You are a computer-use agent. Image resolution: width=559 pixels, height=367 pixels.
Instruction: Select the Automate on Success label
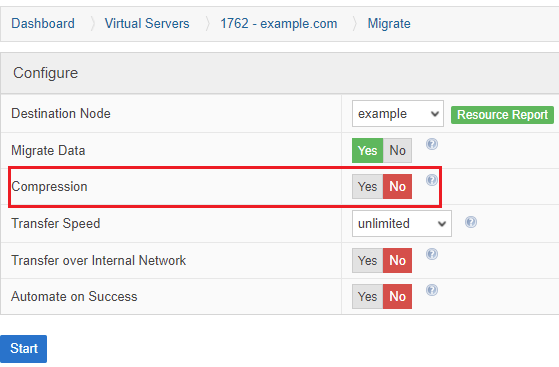click(74, 296)
